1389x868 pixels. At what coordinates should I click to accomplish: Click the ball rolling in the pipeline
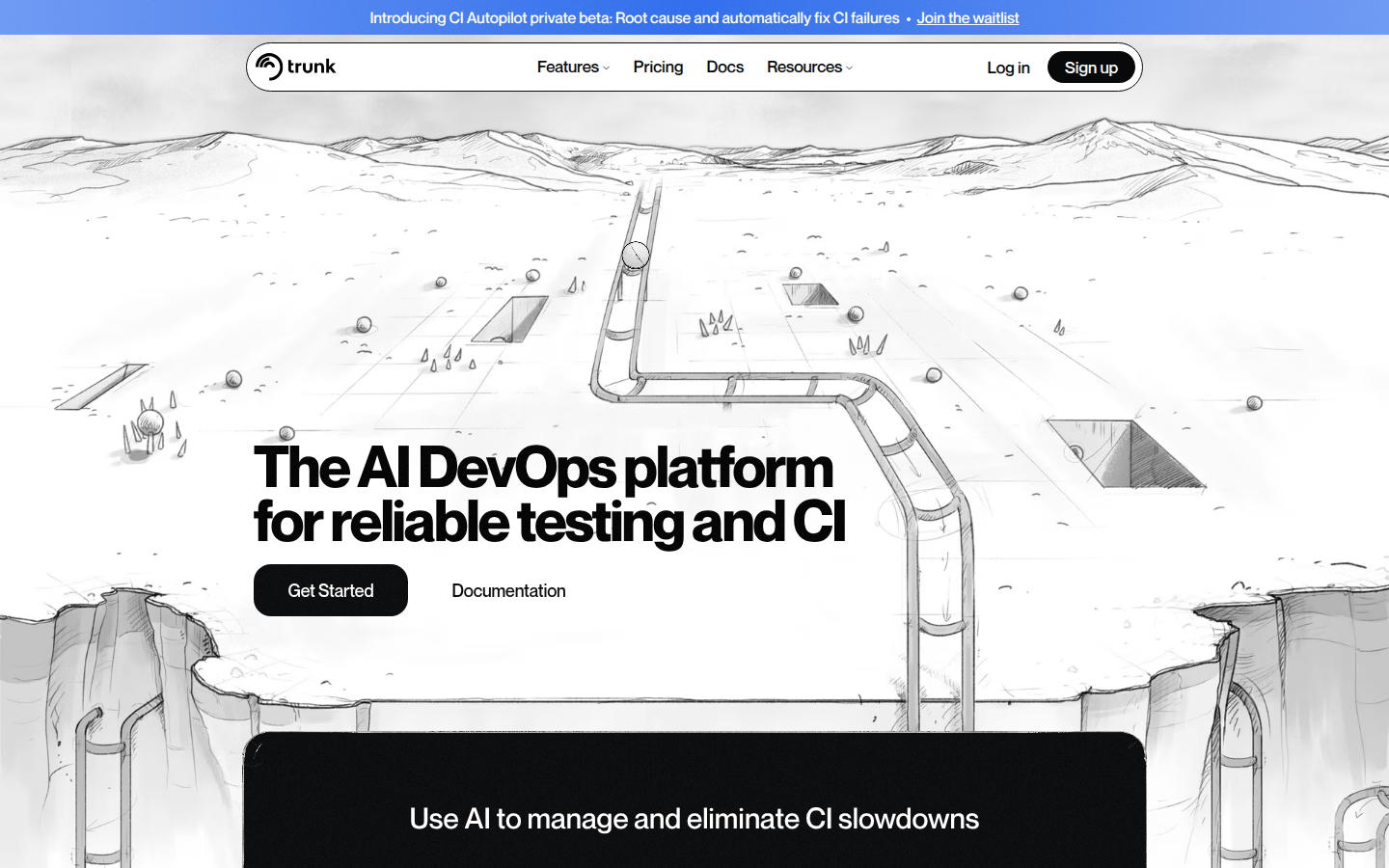click(x=636, y=255)
